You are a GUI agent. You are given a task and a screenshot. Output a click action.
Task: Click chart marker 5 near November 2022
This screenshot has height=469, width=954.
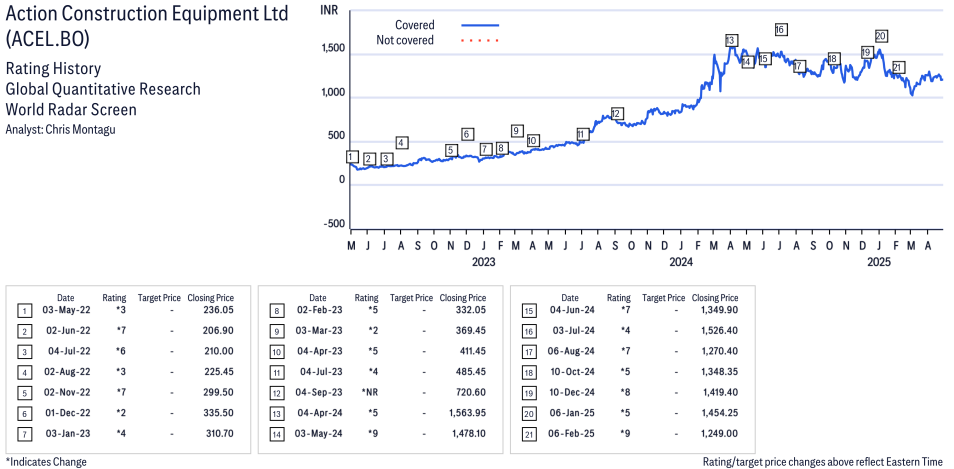tap(451, 150)
